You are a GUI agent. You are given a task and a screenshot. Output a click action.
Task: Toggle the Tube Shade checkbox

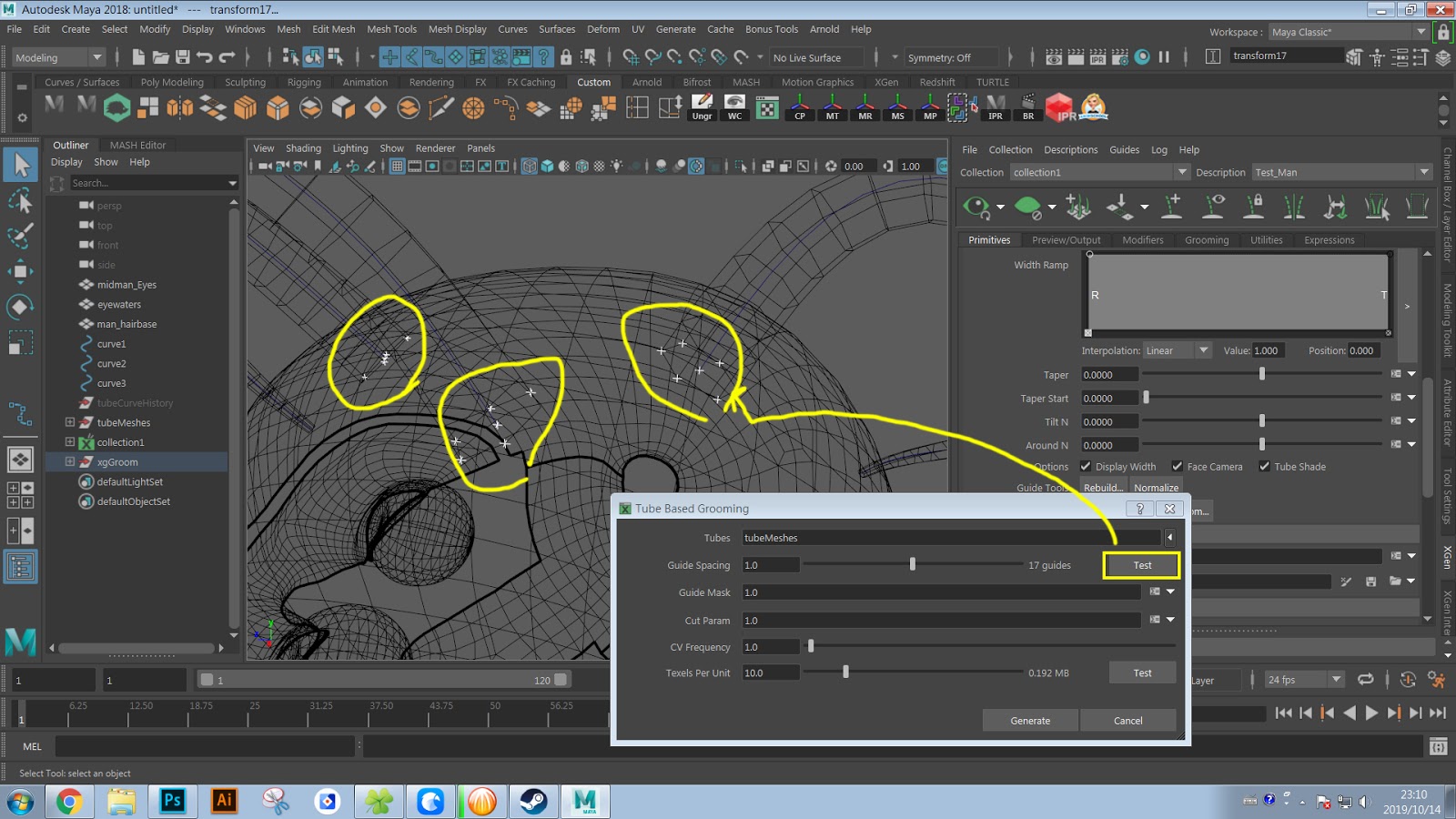click(1265, 466)
